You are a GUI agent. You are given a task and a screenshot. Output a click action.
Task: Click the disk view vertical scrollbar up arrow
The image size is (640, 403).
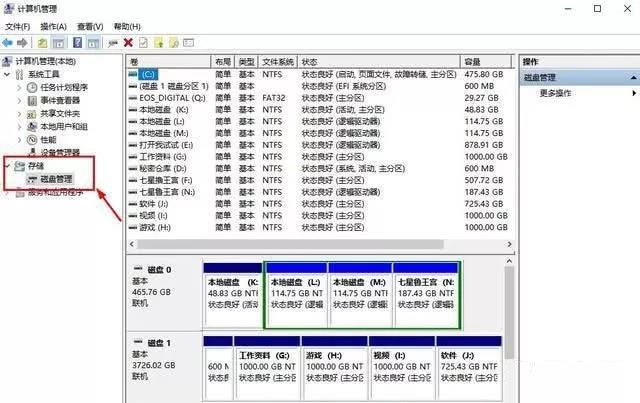(x=509, y=261)
